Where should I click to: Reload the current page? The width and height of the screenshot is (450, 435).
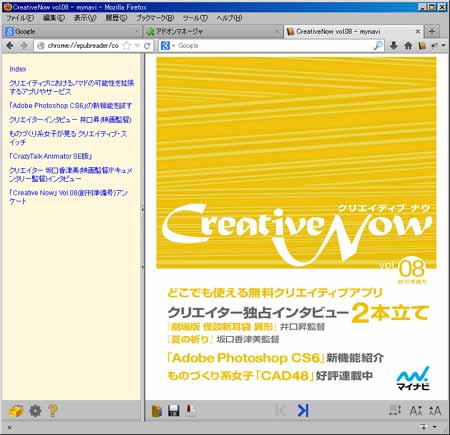pos(147,46)
